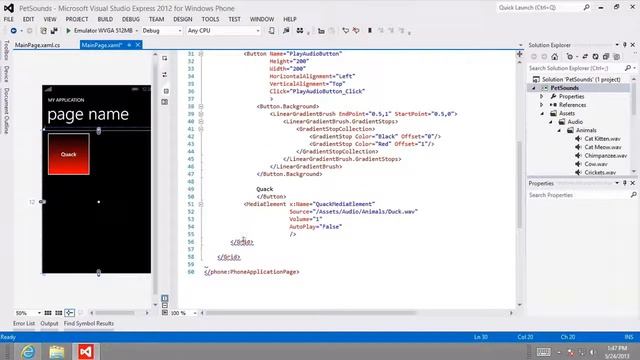Click the expand pane icon atop the splitter
640x360 pixels.
(164, 58)
